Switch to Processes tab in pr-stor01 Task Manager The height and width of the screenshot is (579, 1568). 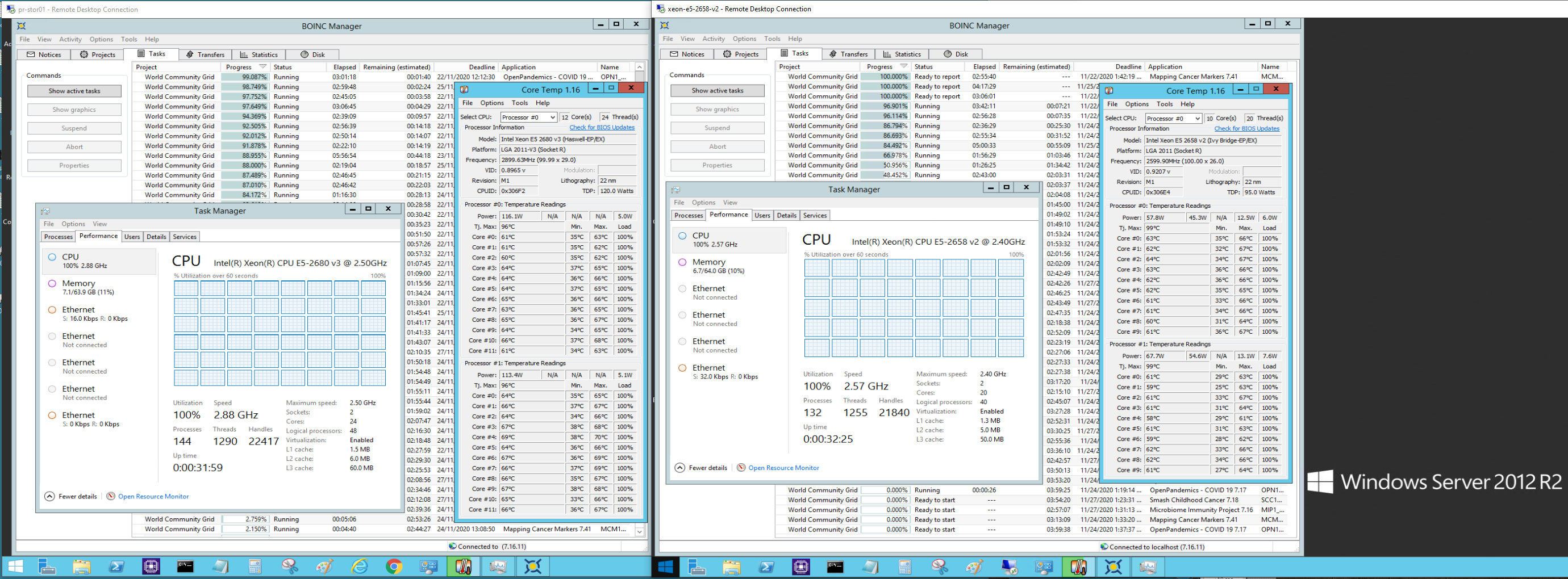(x=59, y=237)
